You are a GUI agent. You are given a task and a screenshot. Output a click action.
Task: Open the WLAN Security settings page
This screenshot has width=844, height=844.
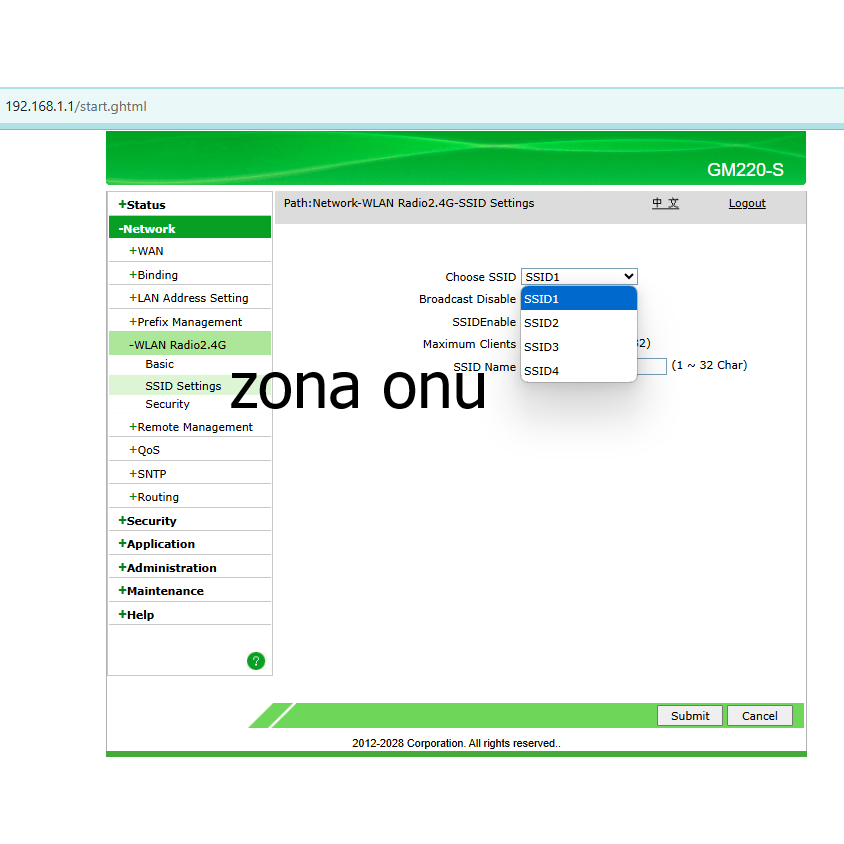[x=167, y=404]
